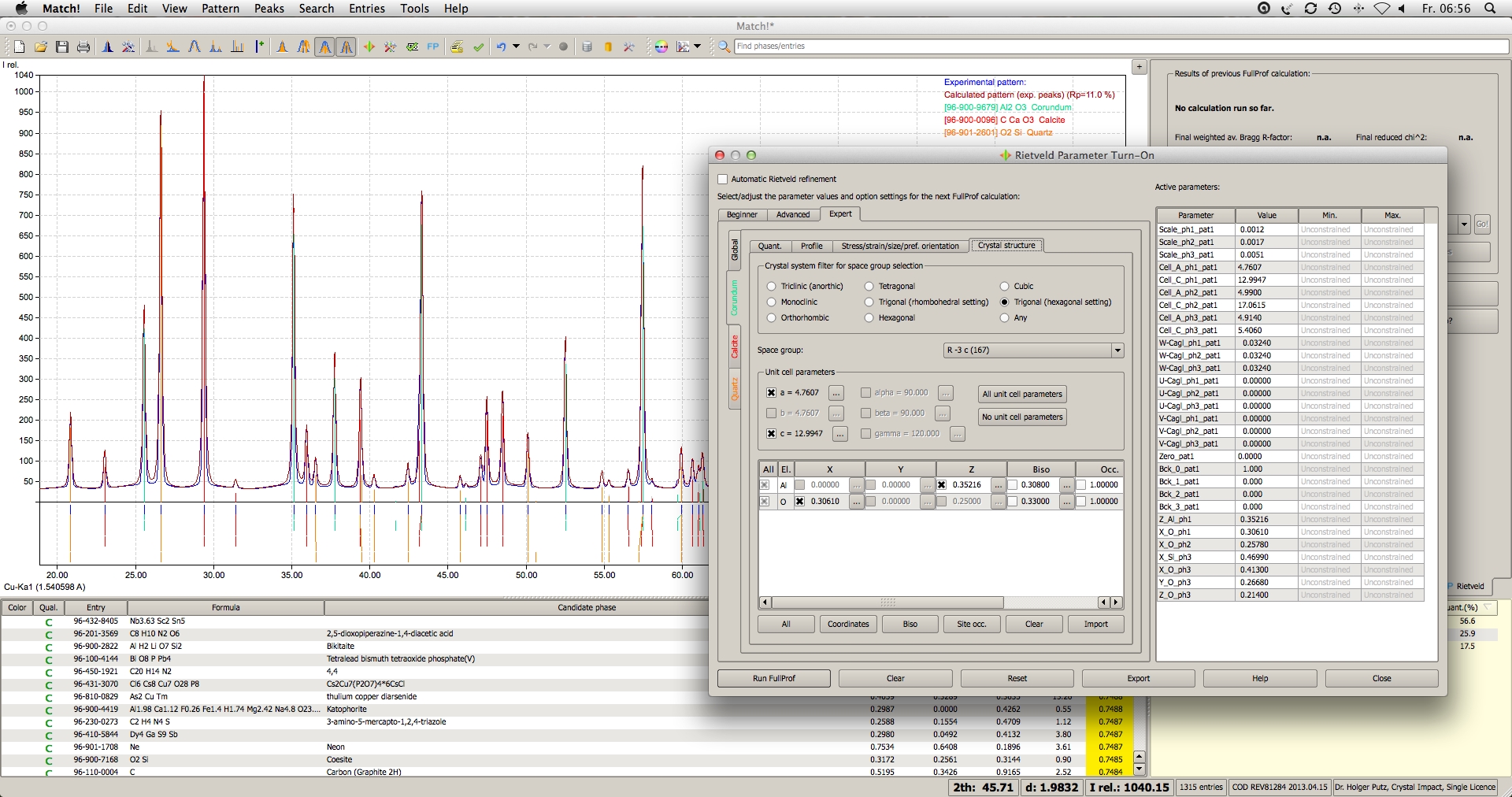Enable Automatic Rietveld refinement checkbox

722,180
